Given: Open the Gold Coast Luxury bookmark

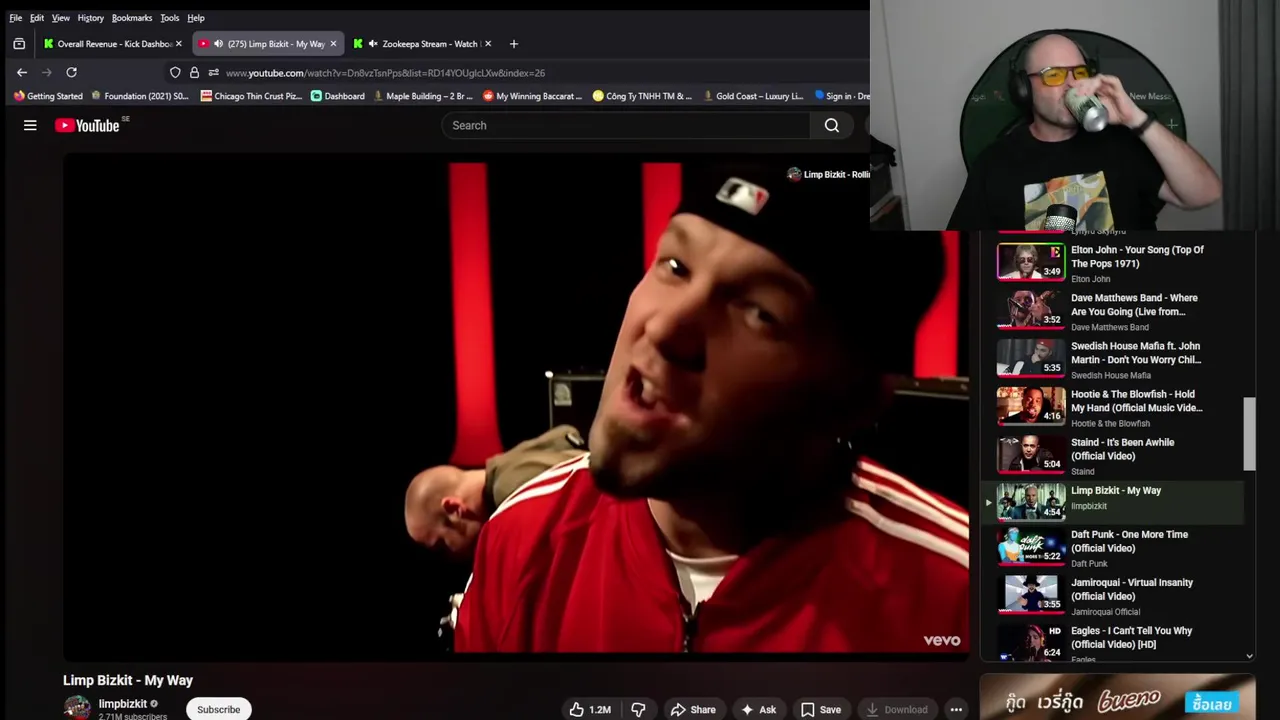Looking at the screenshot, I should pos(753,96).
